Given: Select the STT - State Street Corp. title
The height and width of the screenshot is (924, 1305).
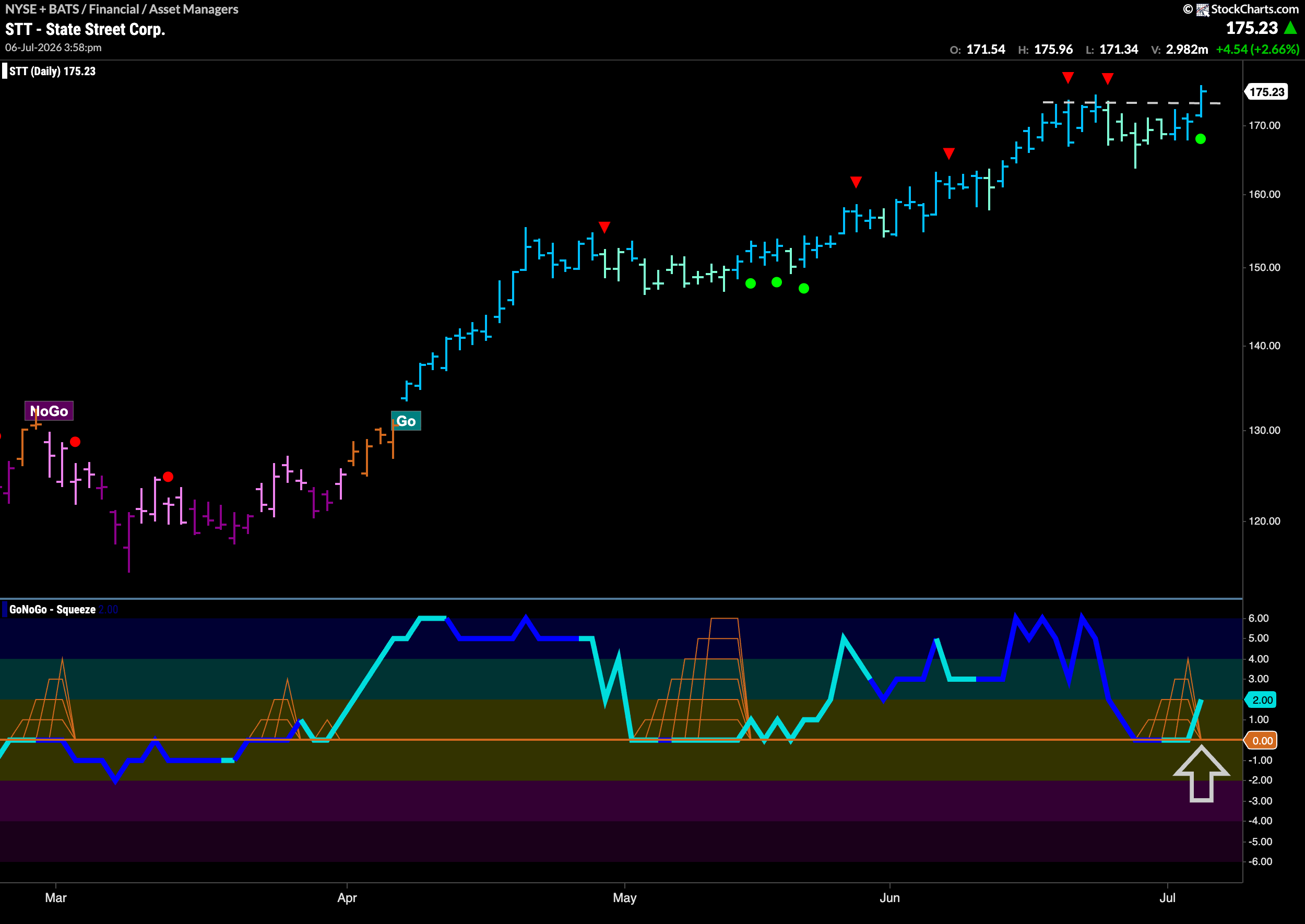Looking at the screenshot, I should pyautogui.click(x=85, y=29).
